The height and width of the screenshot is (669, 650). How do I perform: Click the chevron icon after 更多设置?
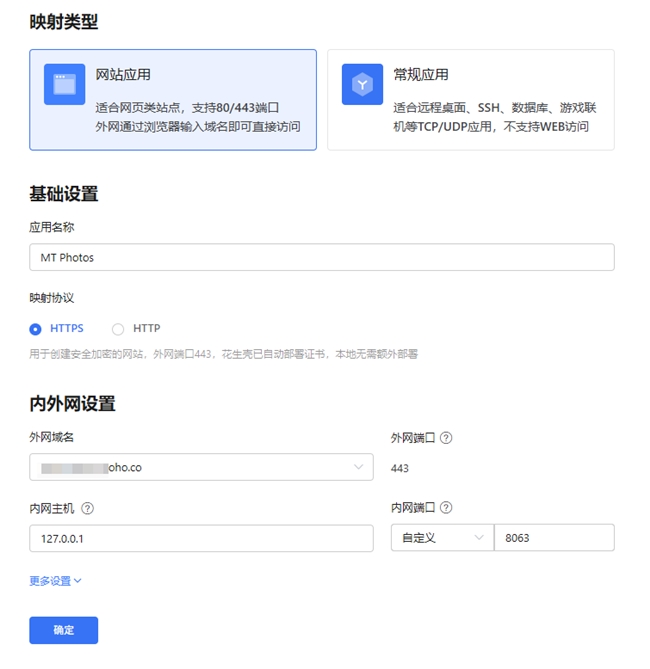point(78,581)
